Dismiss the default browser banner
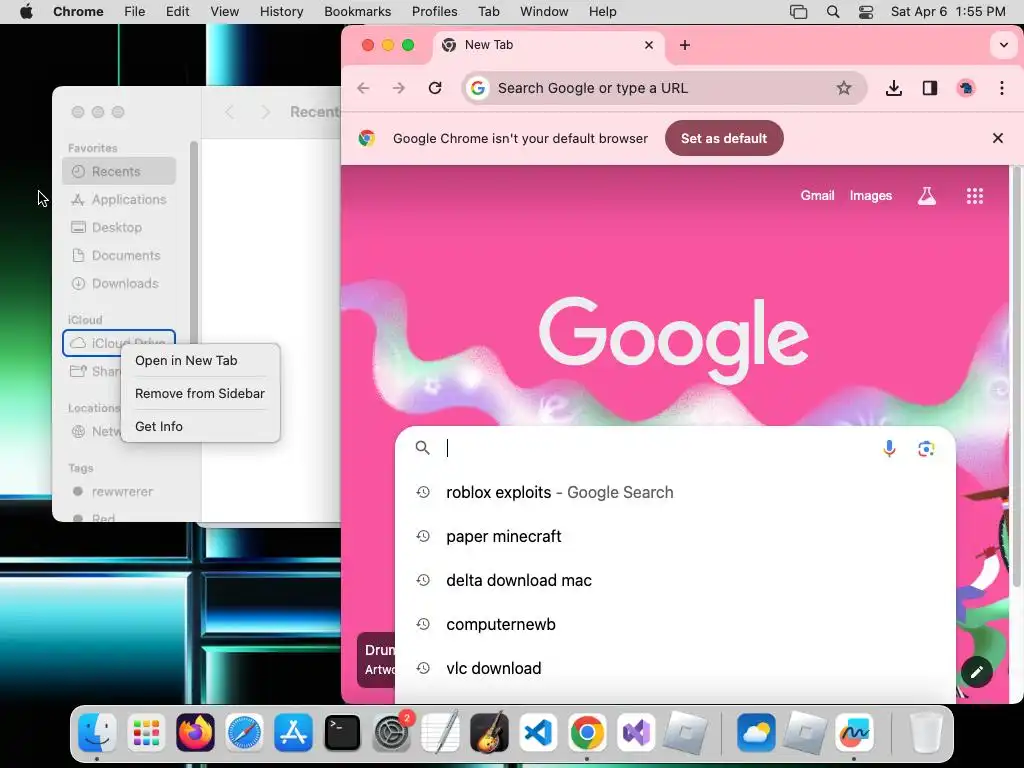The image size is (1024, 768). [997, 138]
